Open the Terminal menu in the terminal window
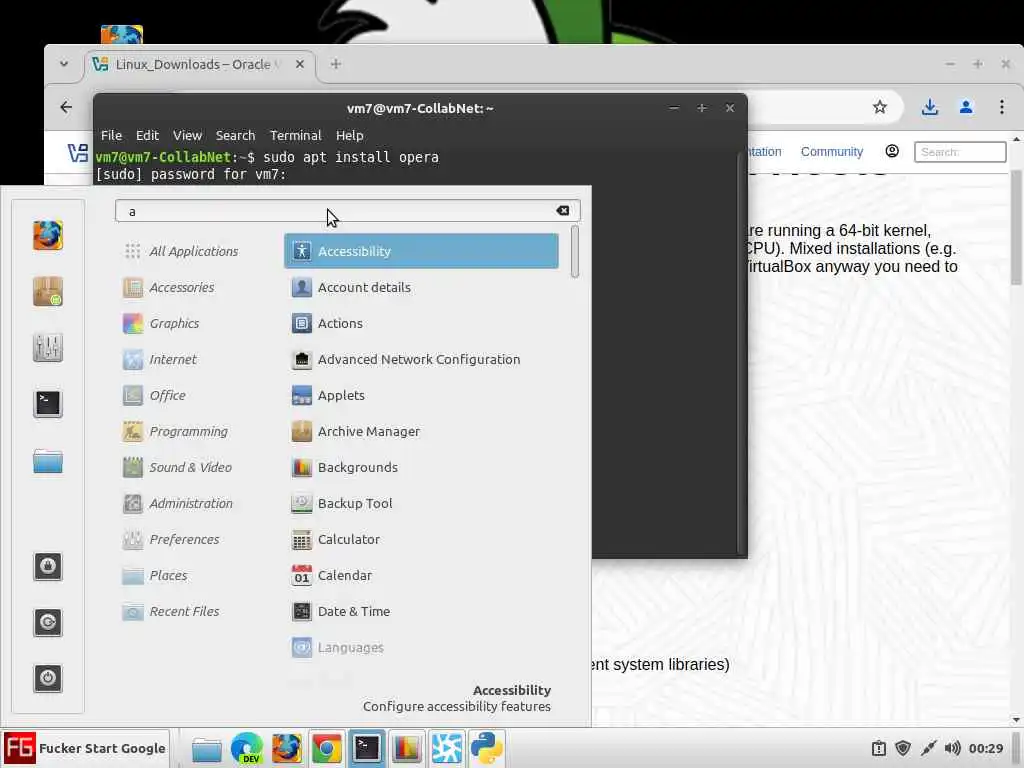The width and height of the screenshot is (1024, 768). coord(295,135)
